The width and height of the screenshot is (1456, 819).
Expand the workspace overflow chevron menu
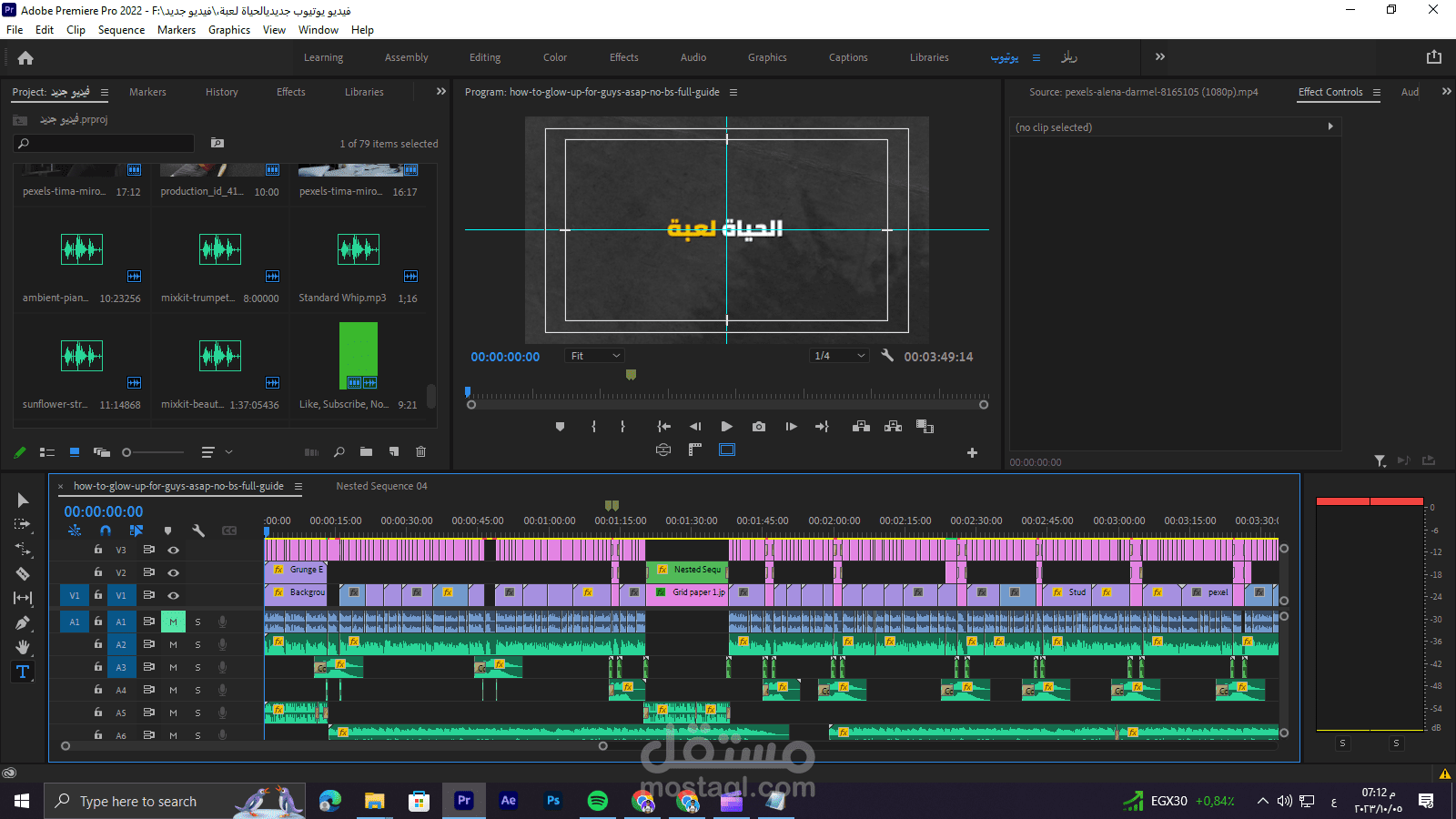(x=1160, y=57)
